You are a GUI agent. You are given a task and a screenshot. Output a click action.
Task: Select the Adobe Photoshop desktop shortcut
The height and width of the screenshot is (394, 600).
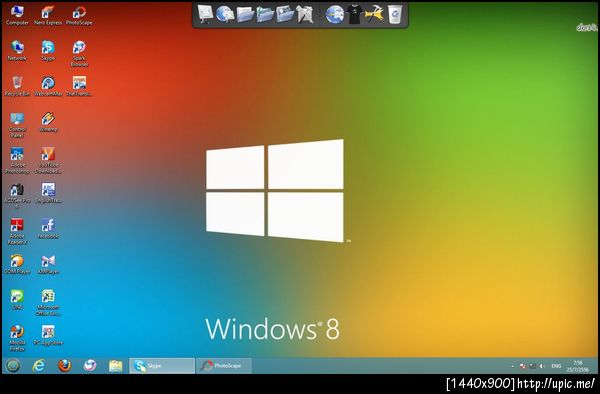tap(17, 160)
